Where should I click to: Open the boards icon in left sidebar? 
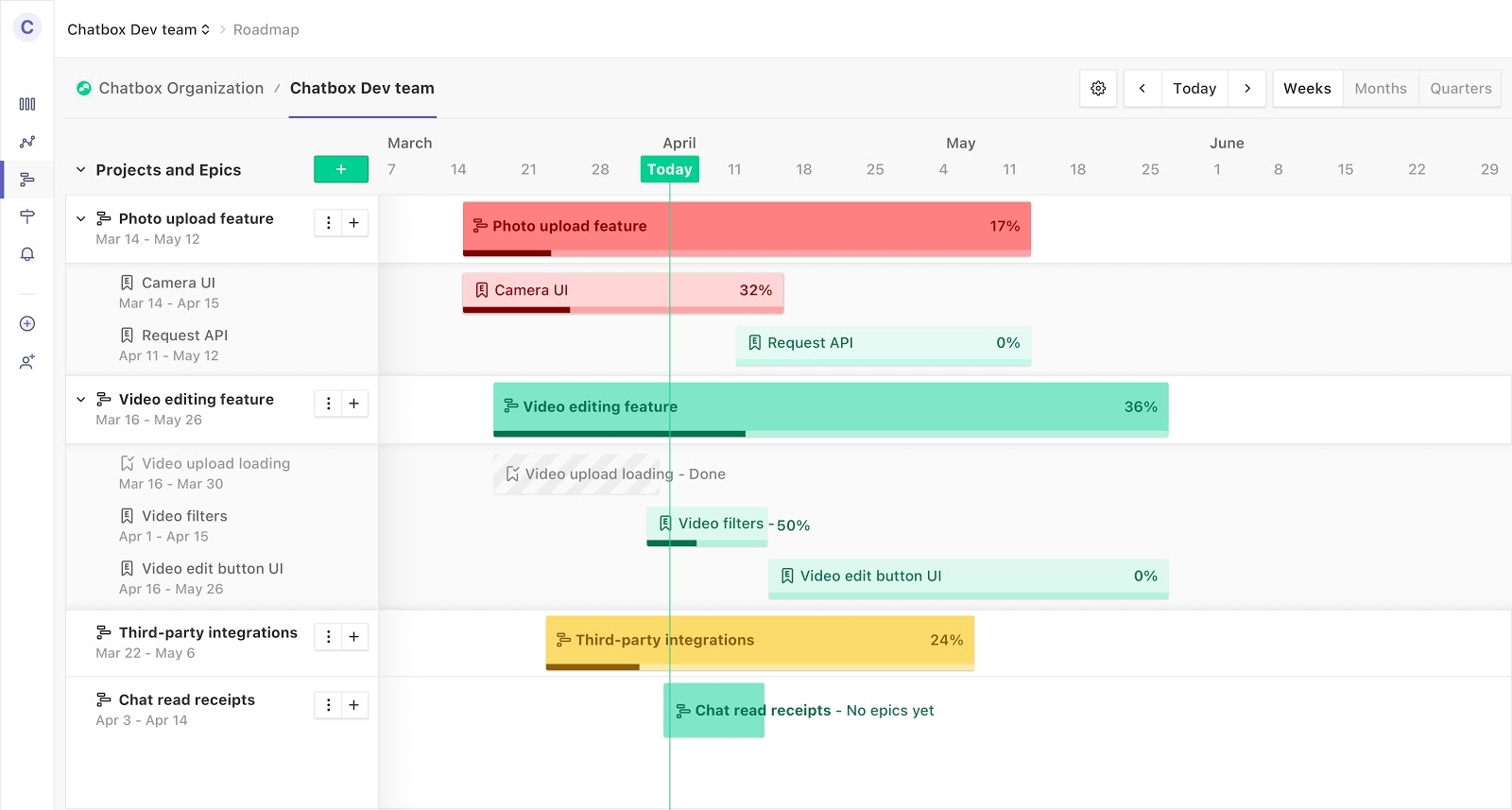[27, 104]
